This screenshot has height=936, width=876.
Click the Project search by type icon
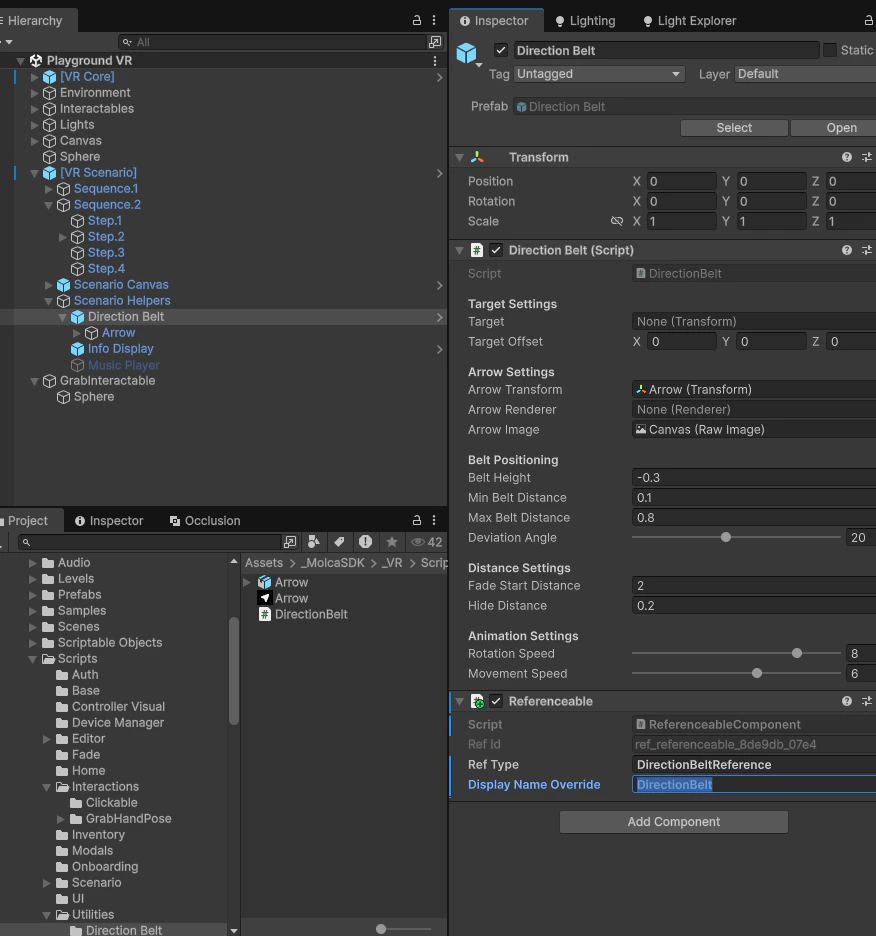pyautogui.click(x=313, y=541)
